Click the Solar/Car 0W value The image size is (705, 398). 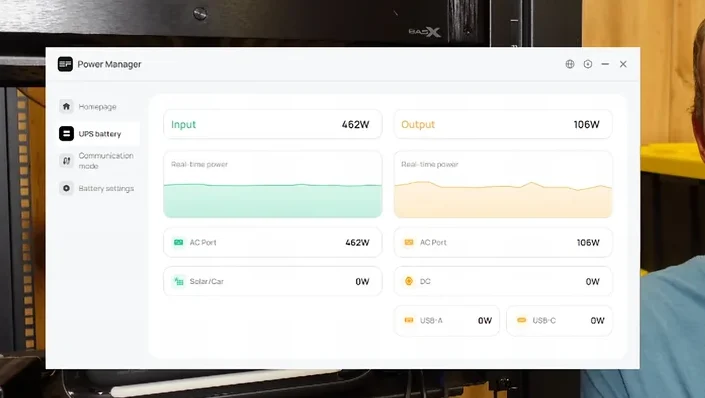[x=362, y=282]
